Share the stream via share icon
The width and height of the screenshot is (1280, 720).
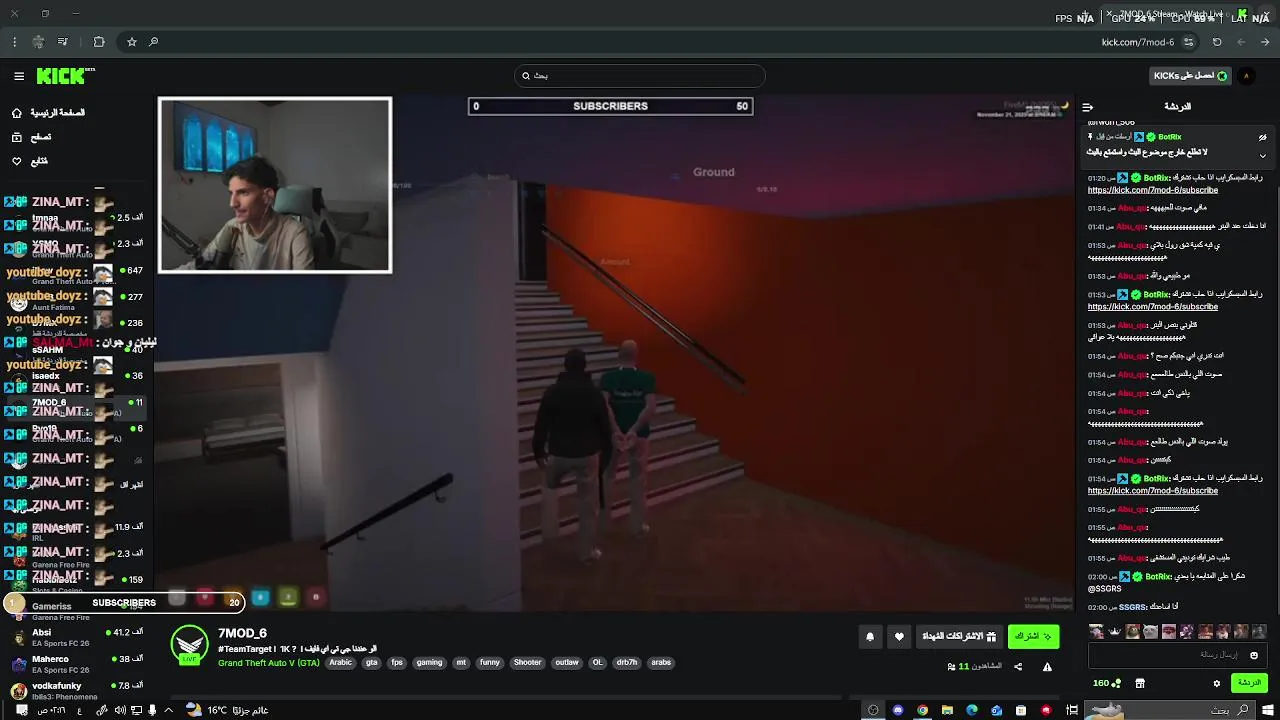tap(1018, 667)
